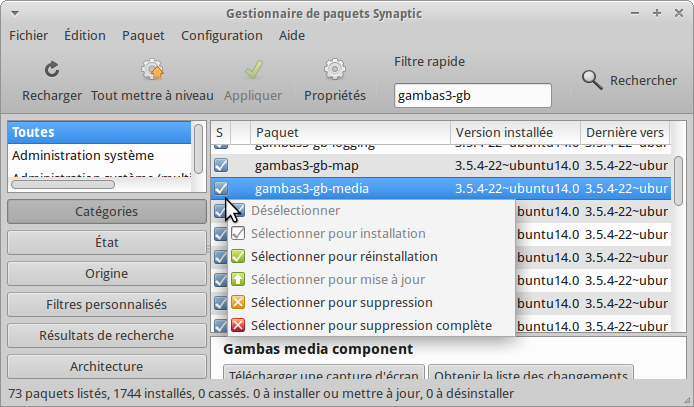Click Obtenir la liste des changements

[x=531, y=372]
